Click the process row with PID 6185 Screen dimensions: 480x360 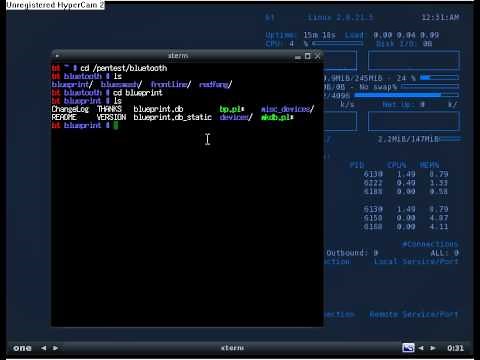[406, 191]
